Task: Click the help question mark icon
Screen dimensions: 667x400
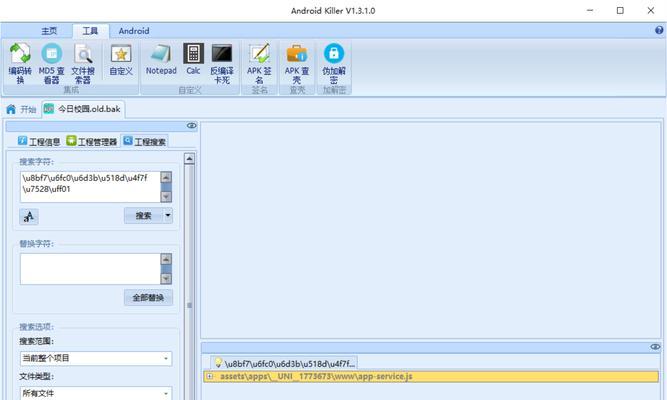Action: [x=659, y=30]
